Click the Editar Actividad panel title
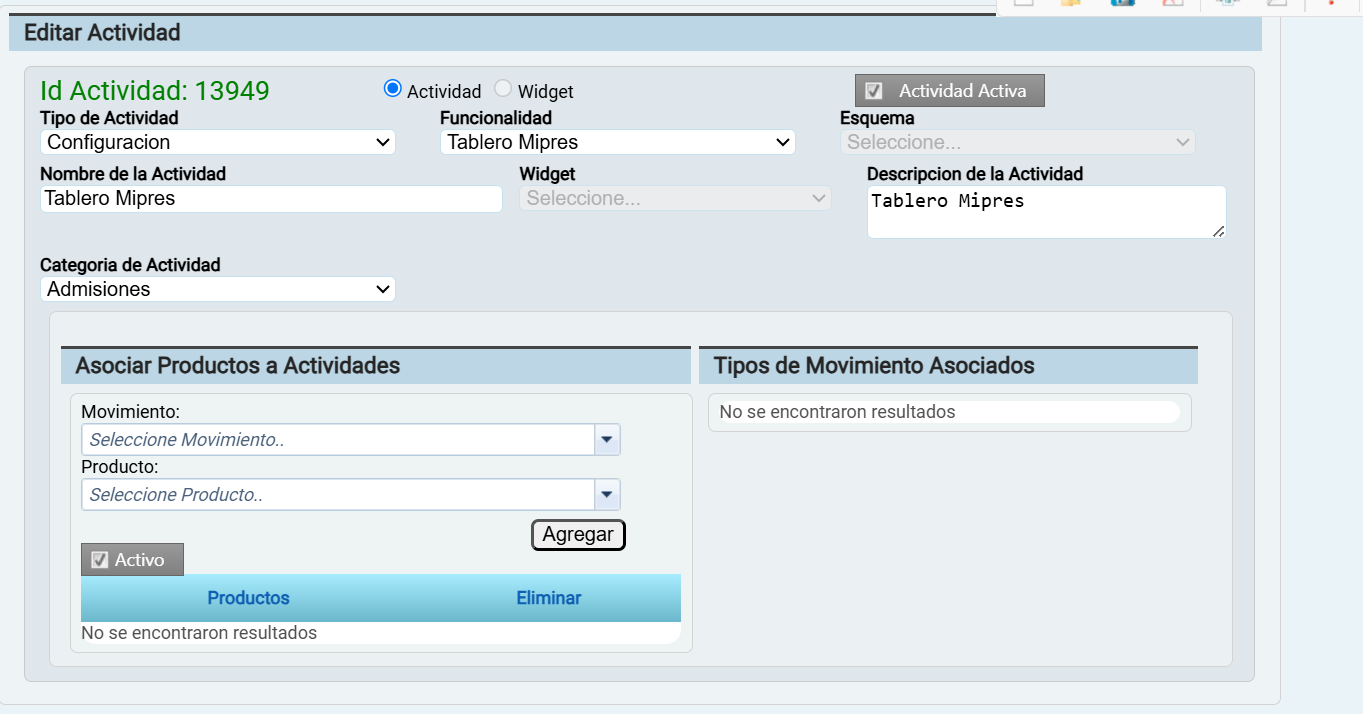 coord(102,33)
